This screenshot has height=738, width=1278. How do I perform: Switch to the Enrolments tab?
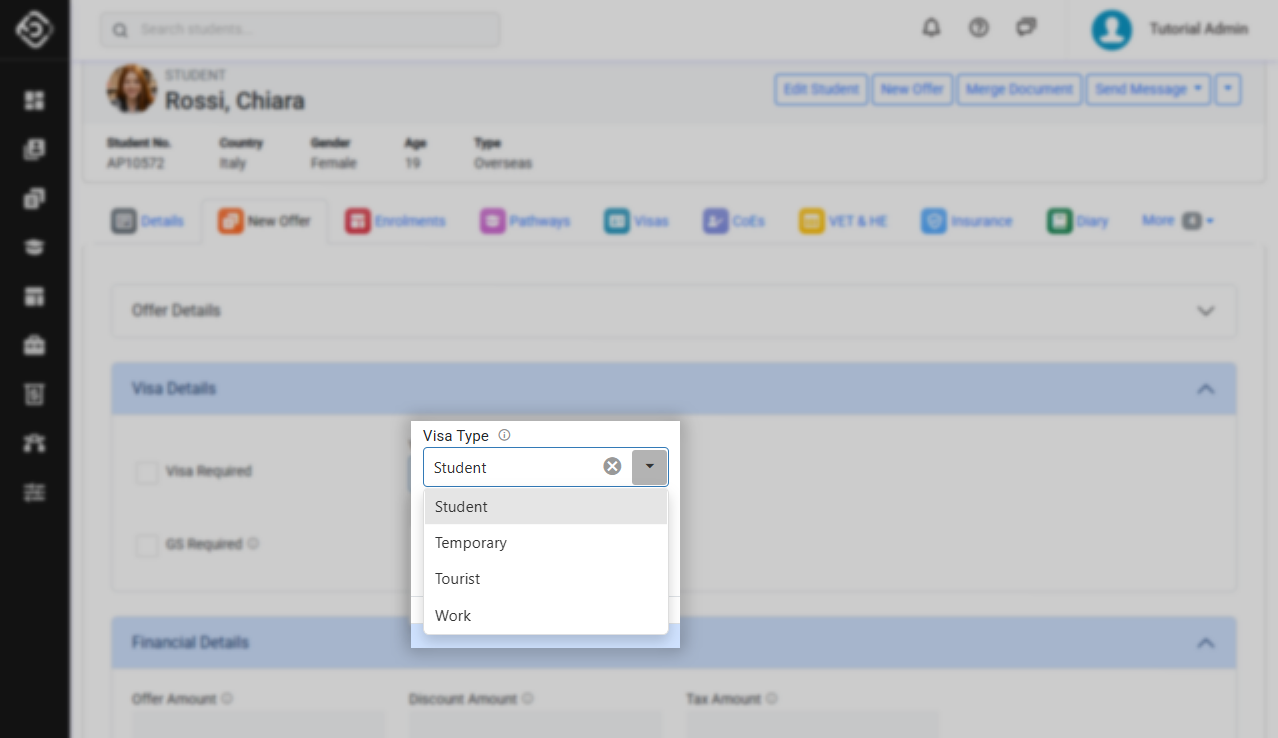[396, 221]
